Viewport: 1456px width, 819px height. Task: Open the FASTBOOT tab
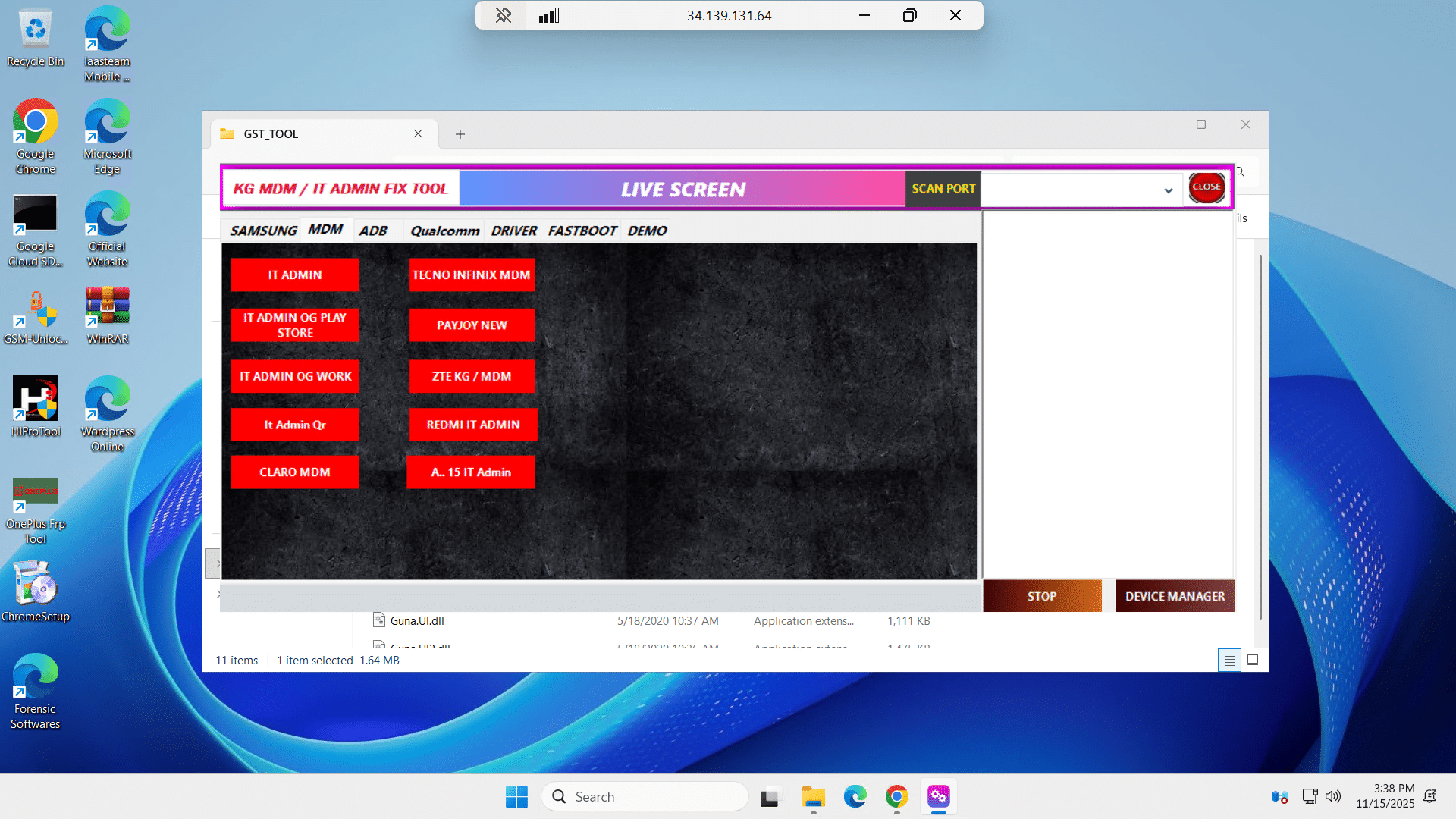pos(582,231)
